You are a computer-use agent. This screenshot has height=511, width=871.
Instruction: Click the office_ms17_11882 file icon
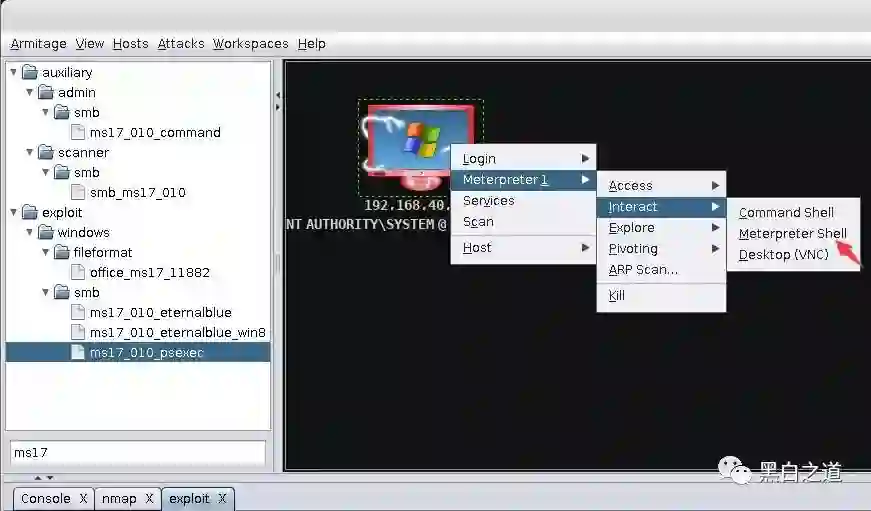(78, 272)
